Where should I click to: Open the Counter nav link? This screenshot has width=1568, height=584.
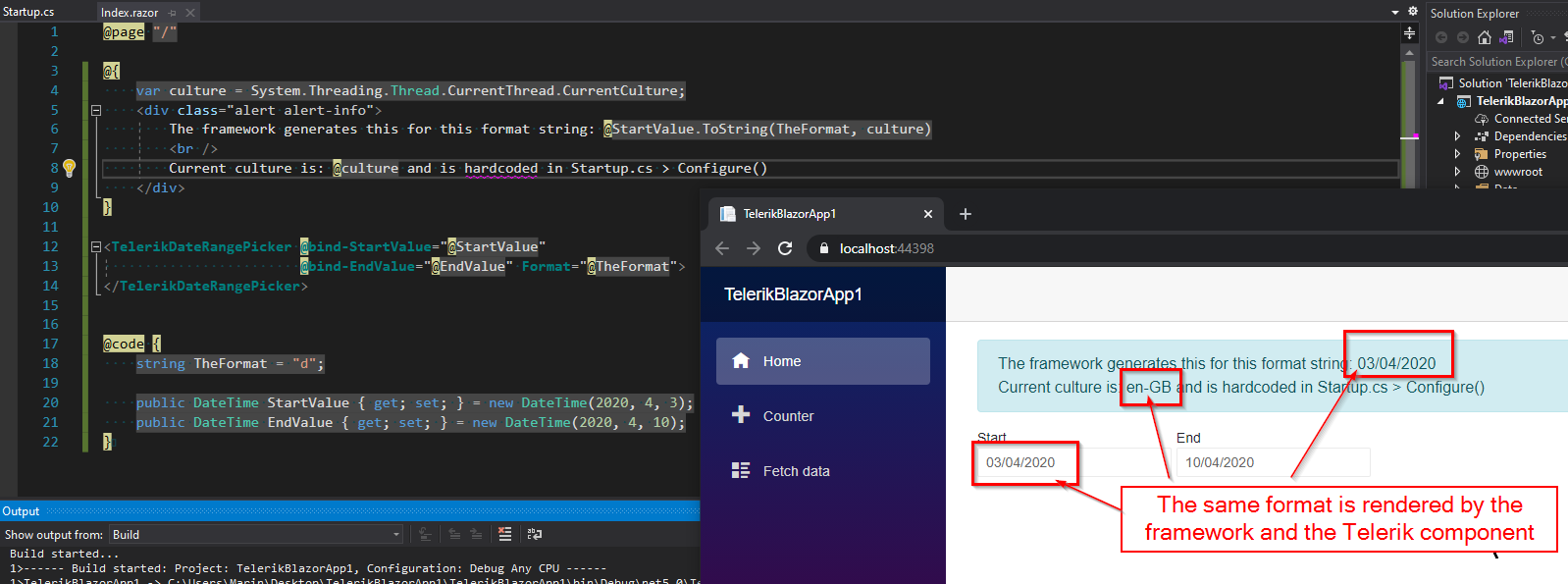[x=823, y=416]
